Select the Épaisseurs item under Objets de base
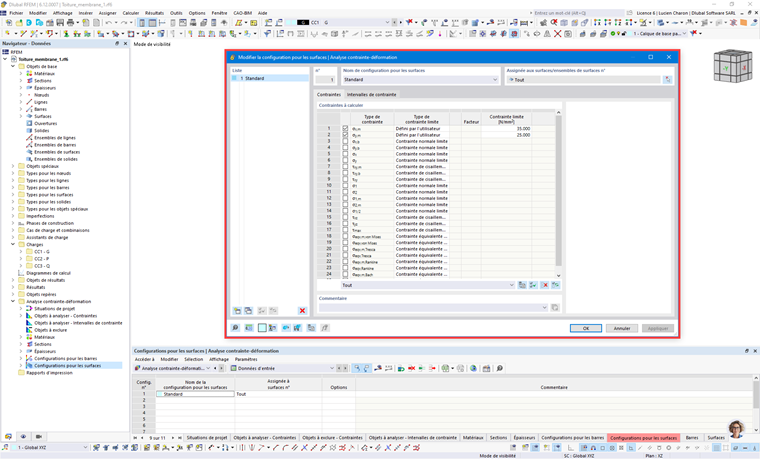This screenshot has width=760, height=459. (x=45, y=88)
